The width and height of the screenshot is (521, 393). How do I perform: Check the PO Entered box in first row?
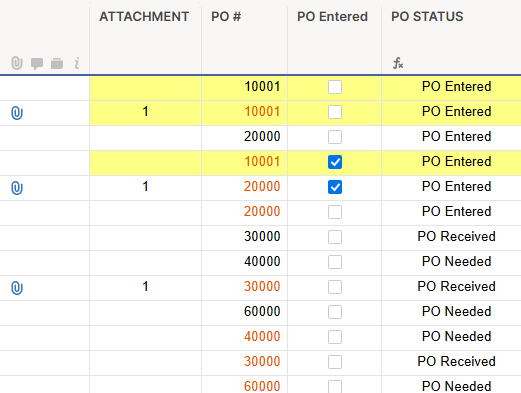tap(335, 87)
